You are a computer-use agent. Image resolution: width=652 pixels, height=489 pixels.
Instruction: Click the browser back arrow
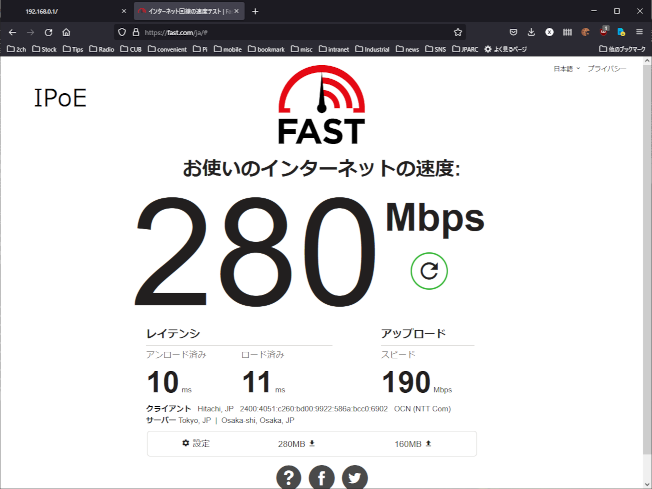12,32
